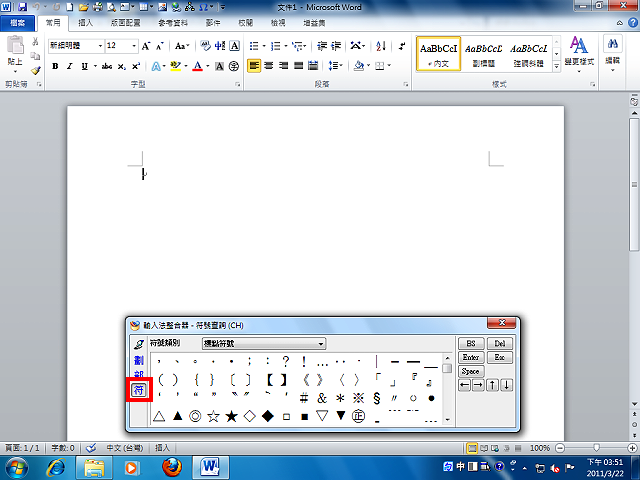
Task: Click the text effects icon
Action: (x=156, y=66)
